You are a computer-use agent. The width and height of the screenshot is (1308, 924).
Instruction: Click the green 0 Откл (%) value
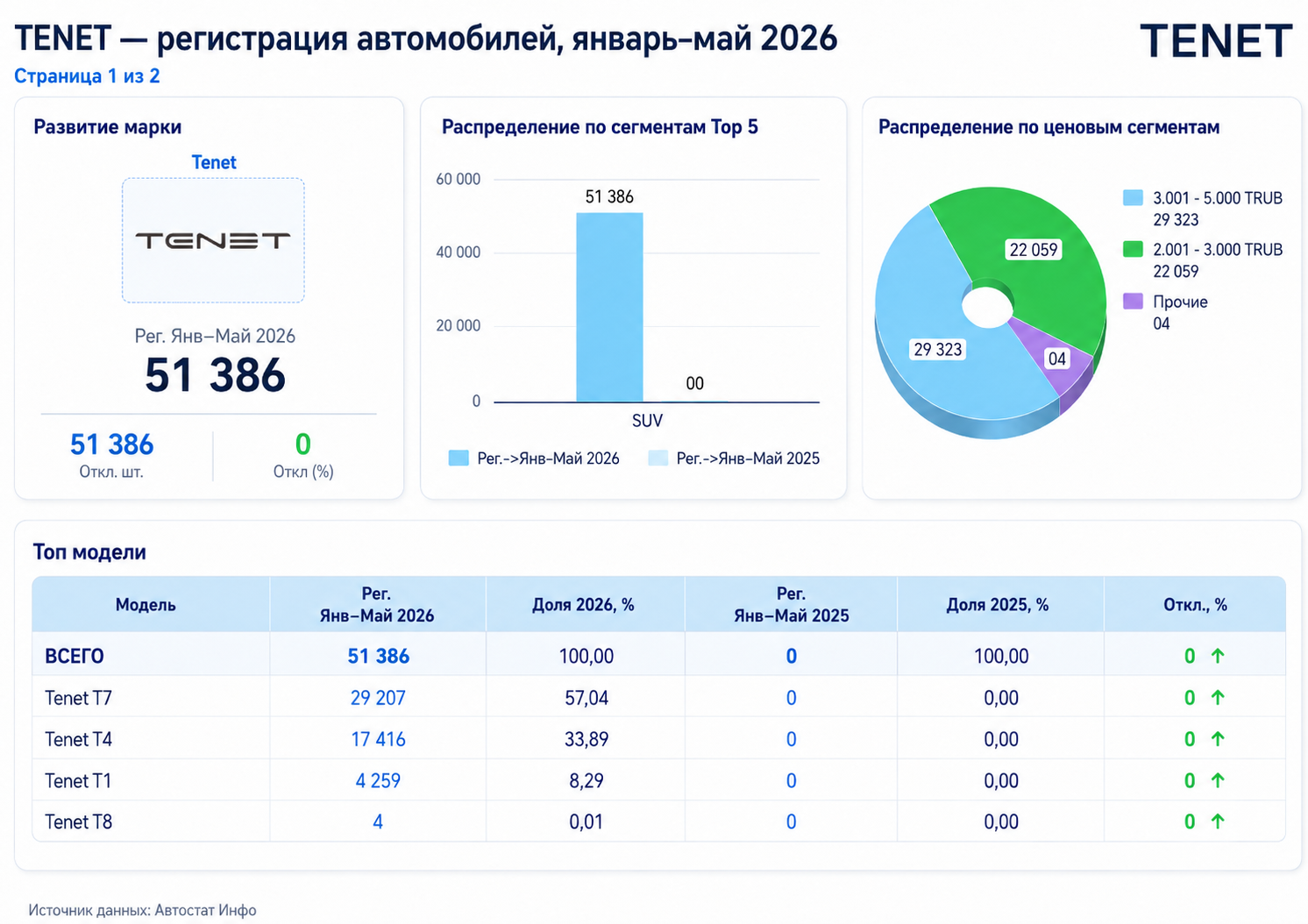tap(302, 444)
